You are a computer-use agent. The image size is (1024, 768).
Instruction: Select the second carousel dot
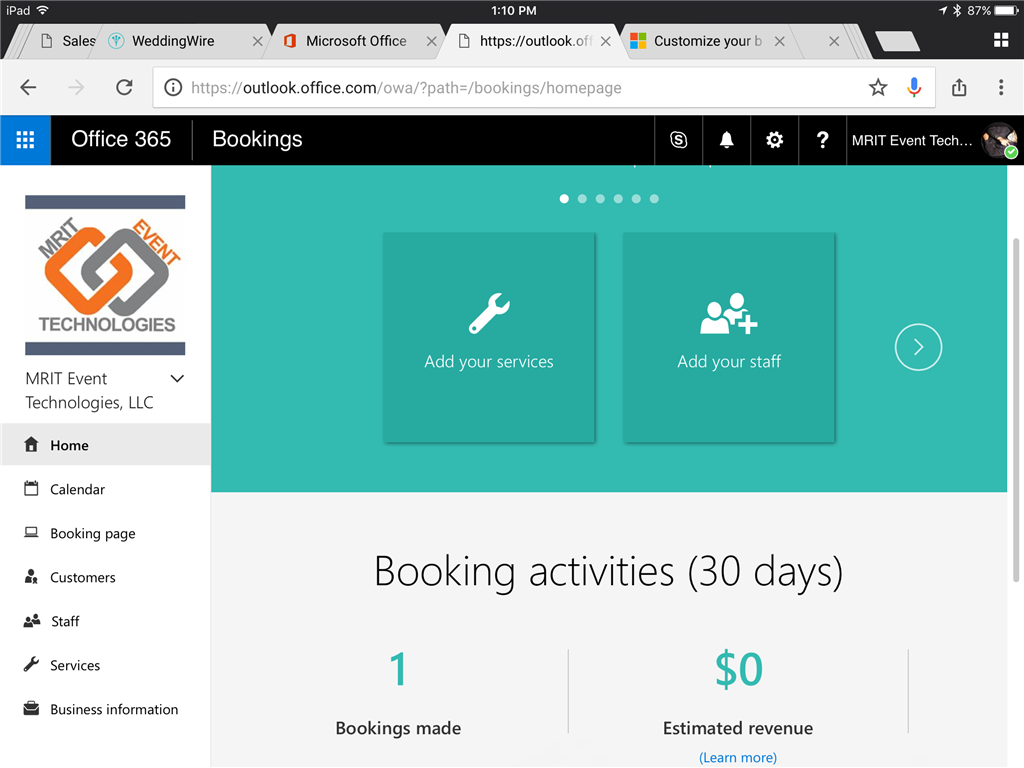tap(583, 199)
